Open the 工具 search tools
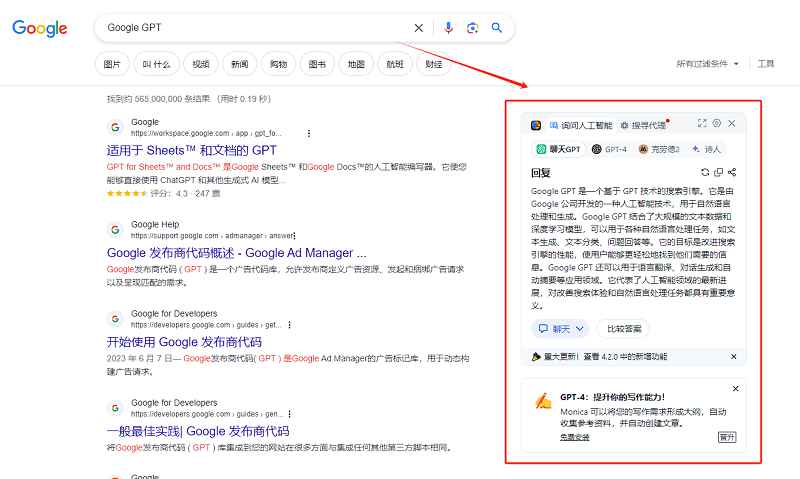This screenshot has width=800, height=479. [x=766, y=64]
